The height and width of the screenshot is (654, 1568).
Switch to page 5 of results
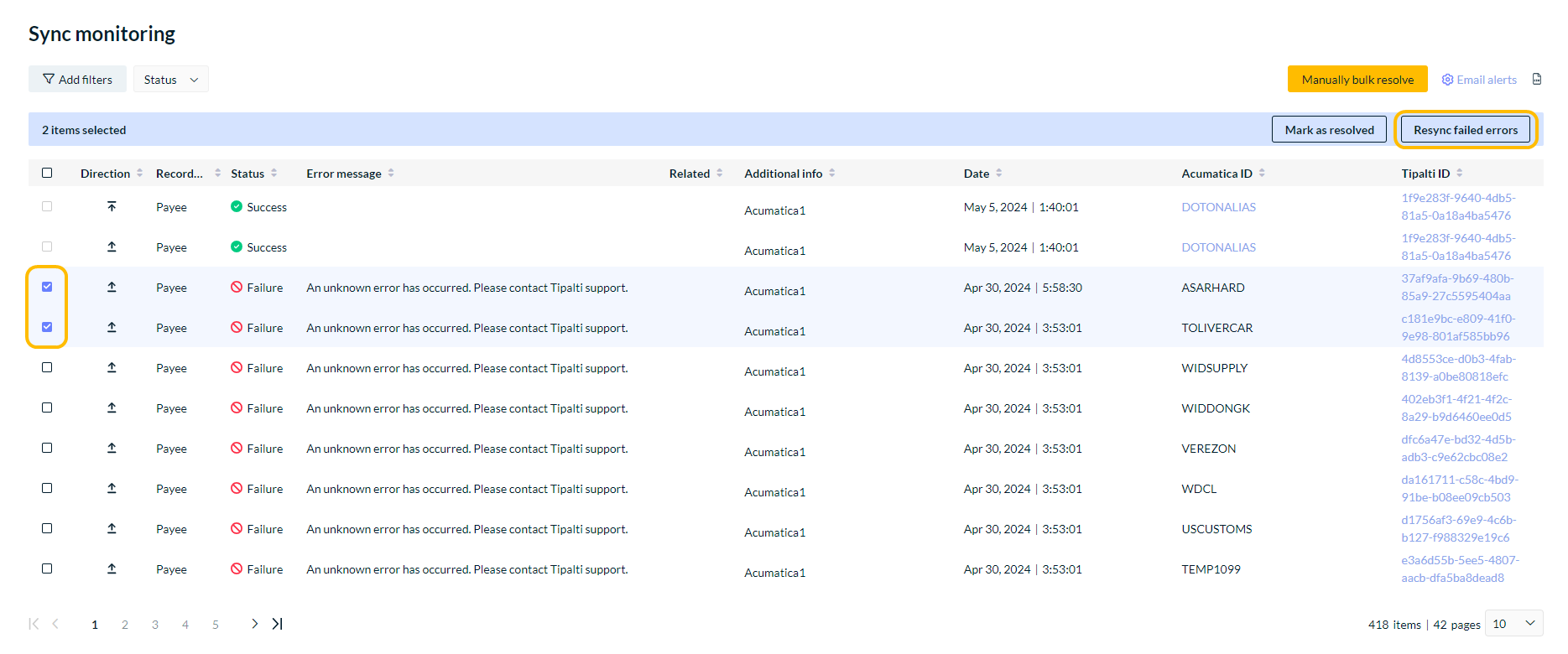(216, 625)
